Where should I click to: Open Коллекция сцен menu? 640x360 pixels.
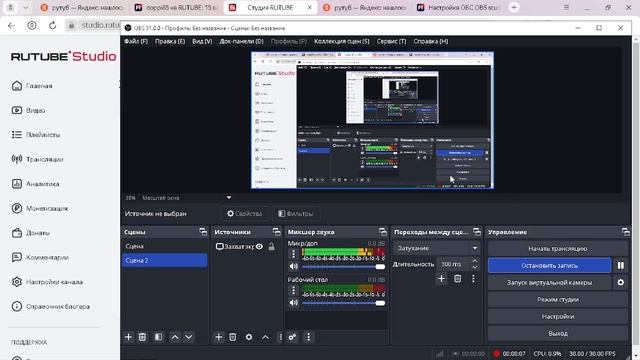(x=342, y=41)
